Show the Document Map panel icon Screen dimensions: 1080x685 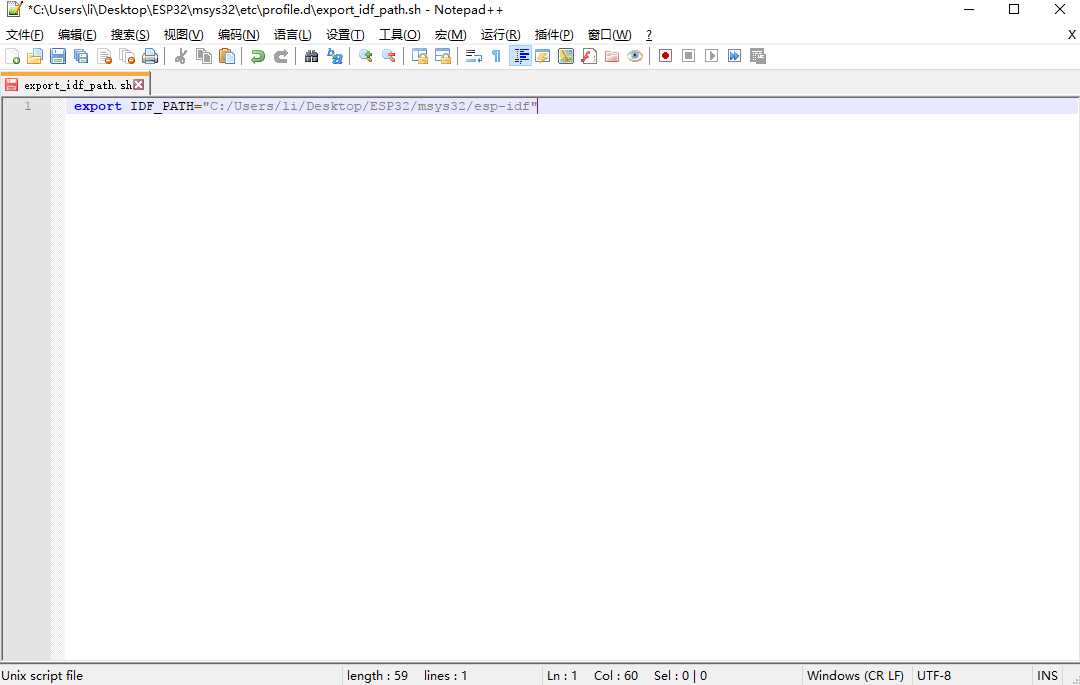pos(566,56)
